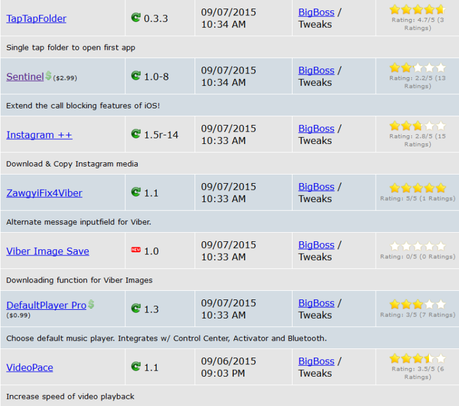Screen dimensions: 459x406
Task: Click the BigBoss repo link in the VideoPace row
Action: tap(316, 361)
